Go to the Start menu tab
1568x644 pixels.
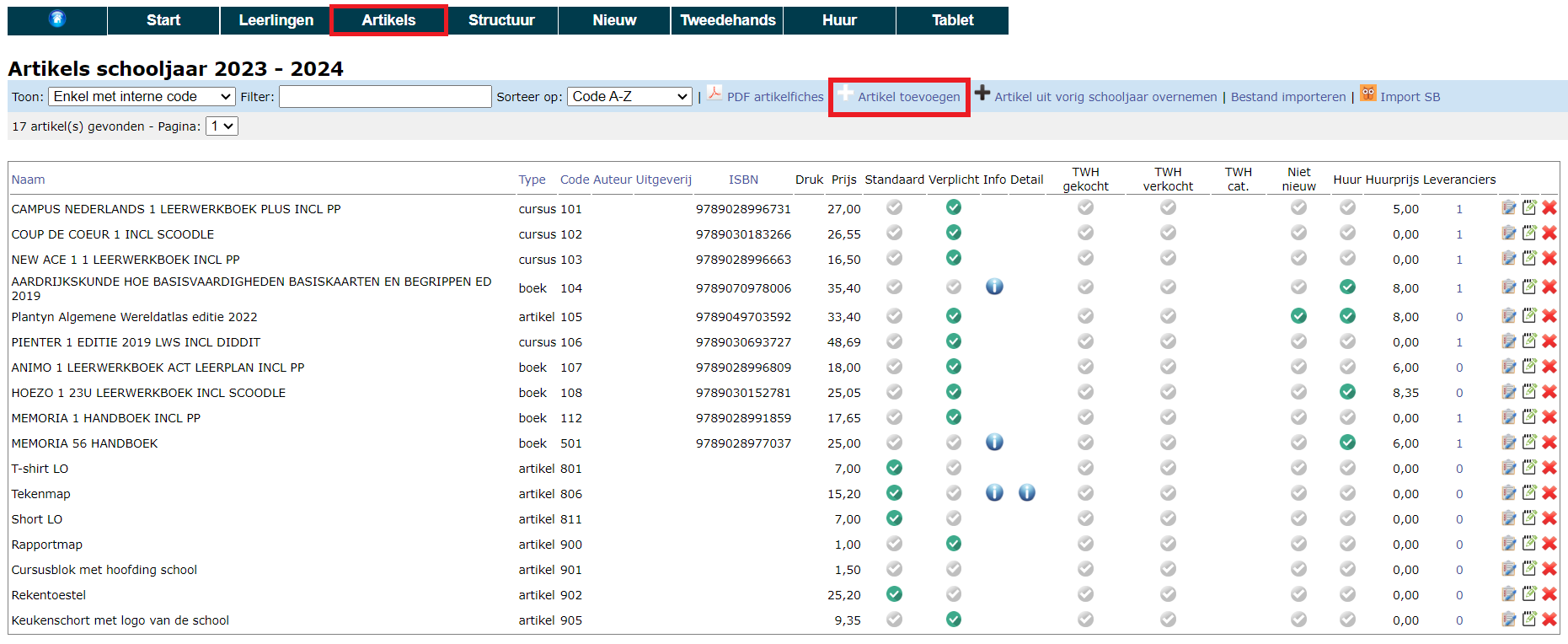point(163,20)
